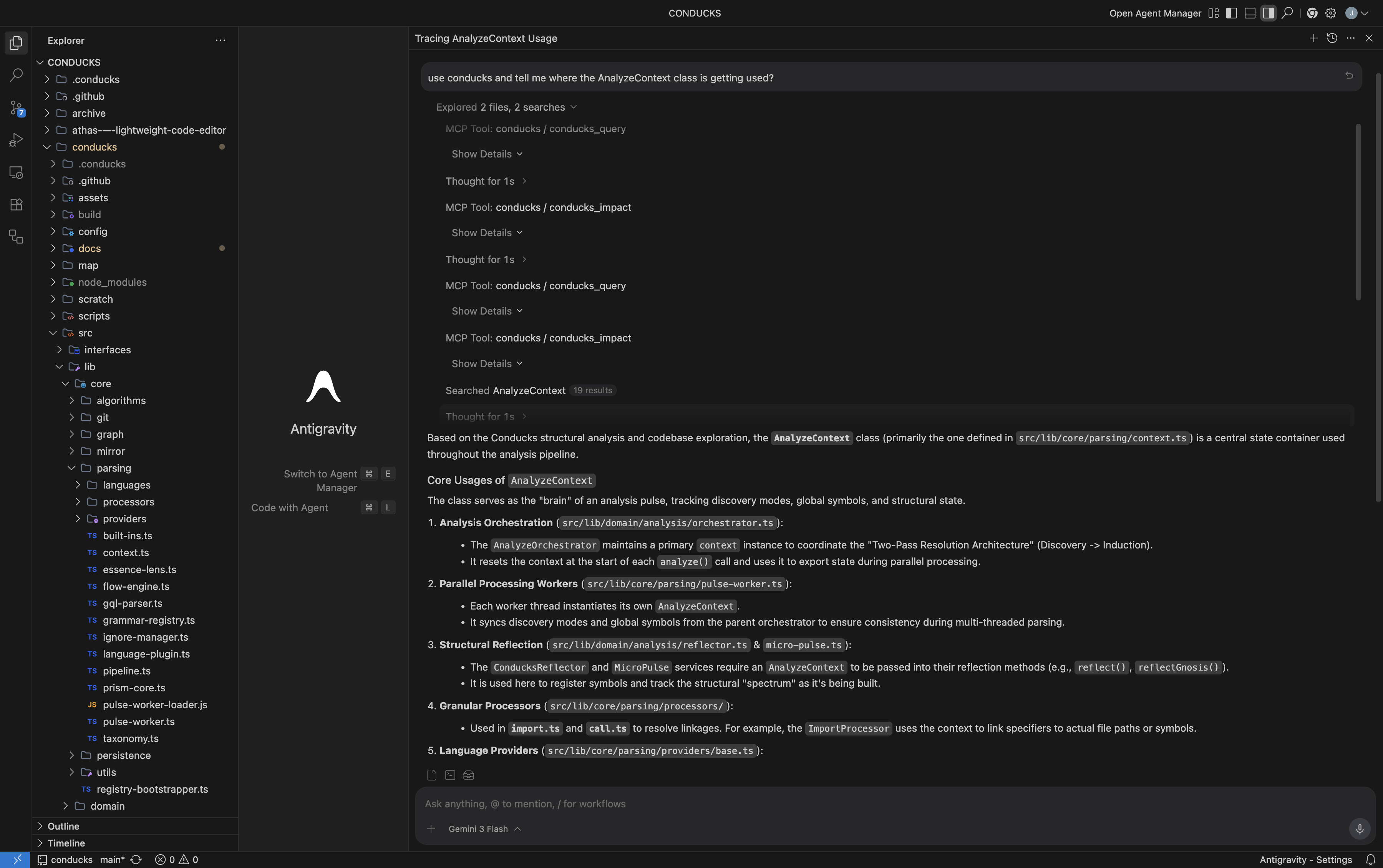Toggle the primary side bar visibility
This screenshot has width=1383, height=868.
(x=1231, y=13)
